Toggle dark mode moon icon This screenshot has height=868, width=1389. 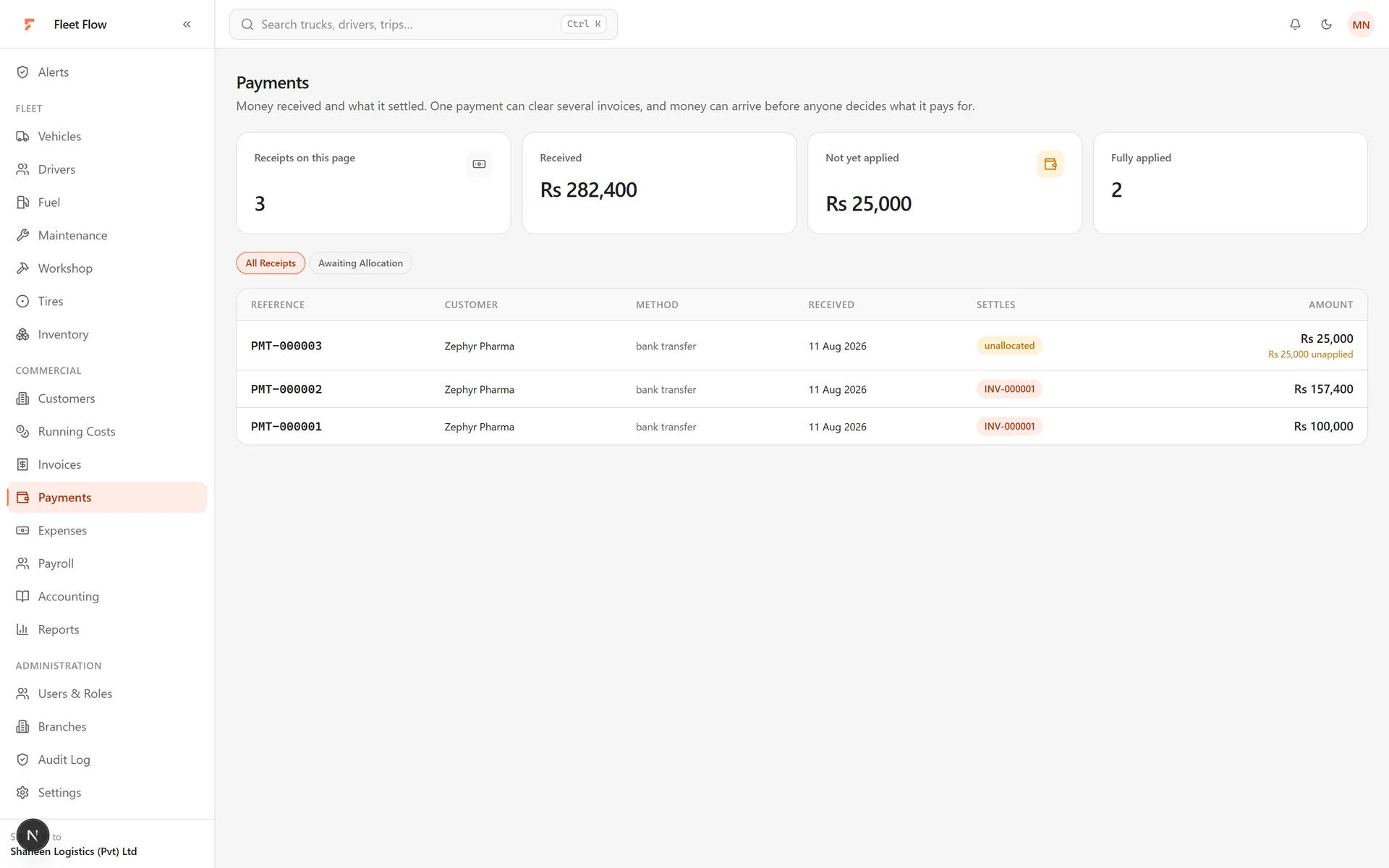click(x=1326, y=25)
